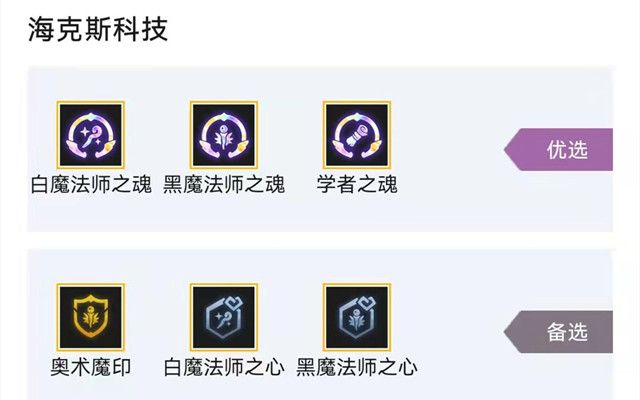The width and height of the screenshot is (640, 400).
Task: Tap the 学者之魂 scroll icon
Action: click(x=357, y=135)
